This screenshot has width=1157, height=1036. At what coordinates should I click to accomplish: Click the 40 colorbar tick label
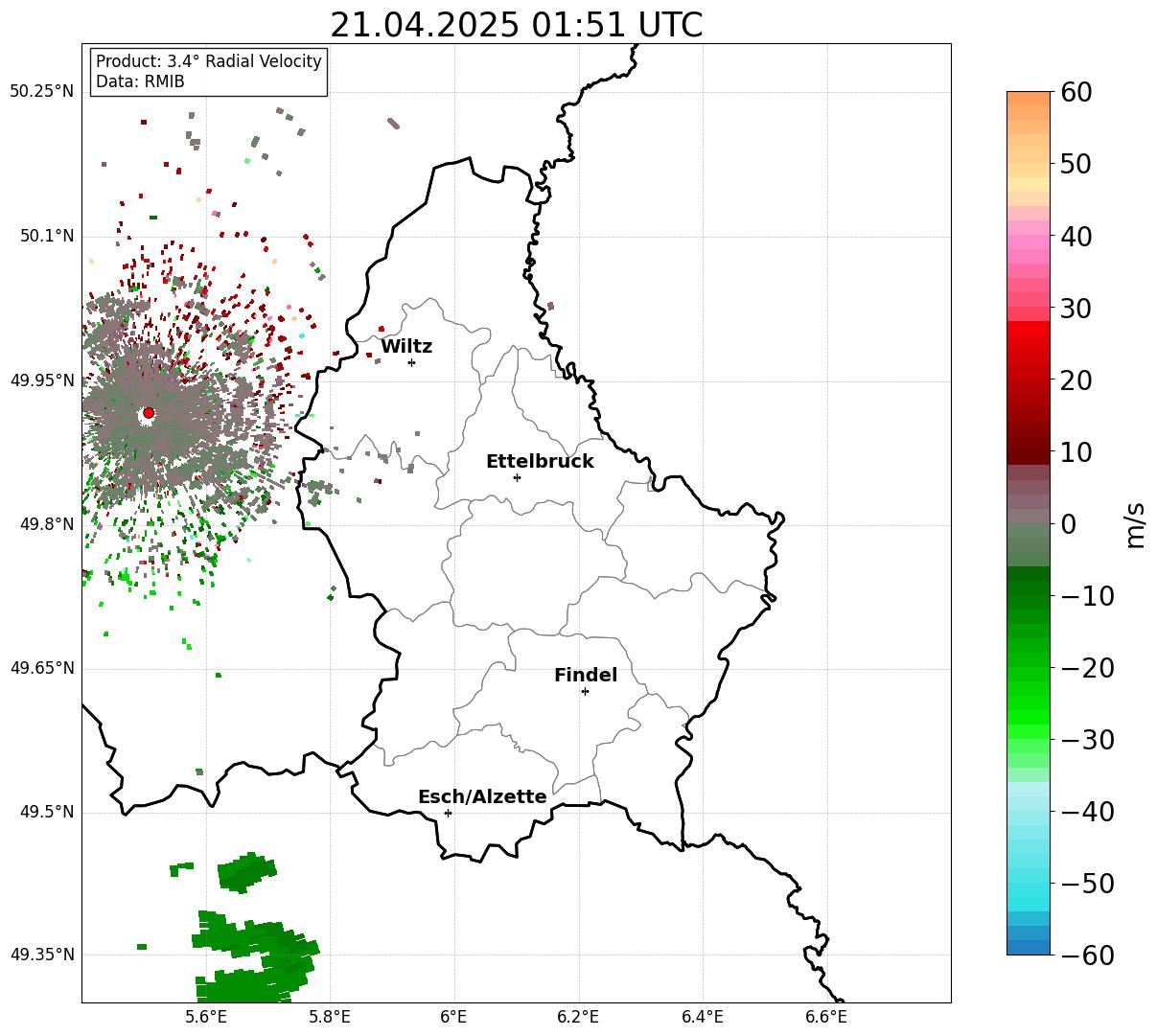(1075, 236)
